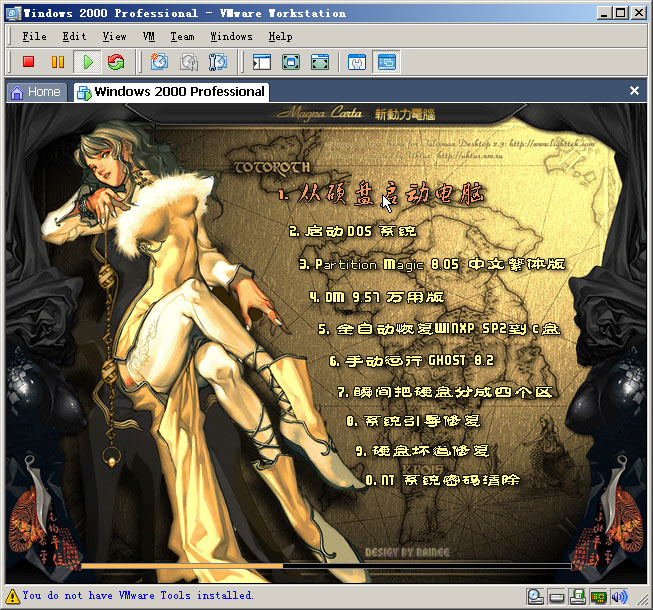Open the Help menu
653x610 pixels.
click(280, 37)
